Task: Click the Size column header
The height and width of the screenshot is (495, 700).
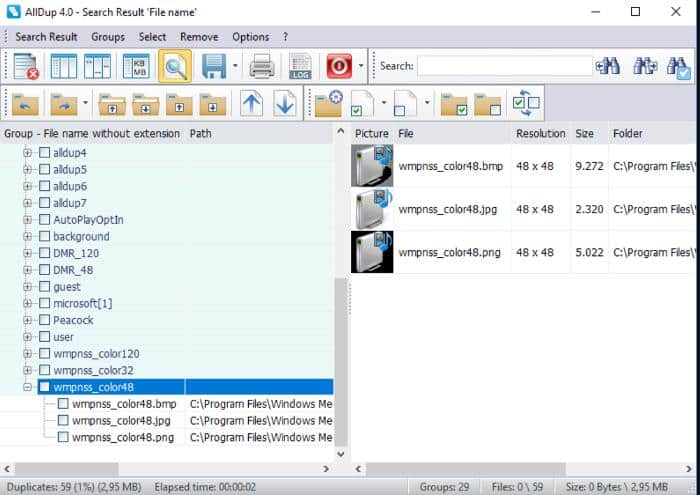Action: (x=584, y=133)
